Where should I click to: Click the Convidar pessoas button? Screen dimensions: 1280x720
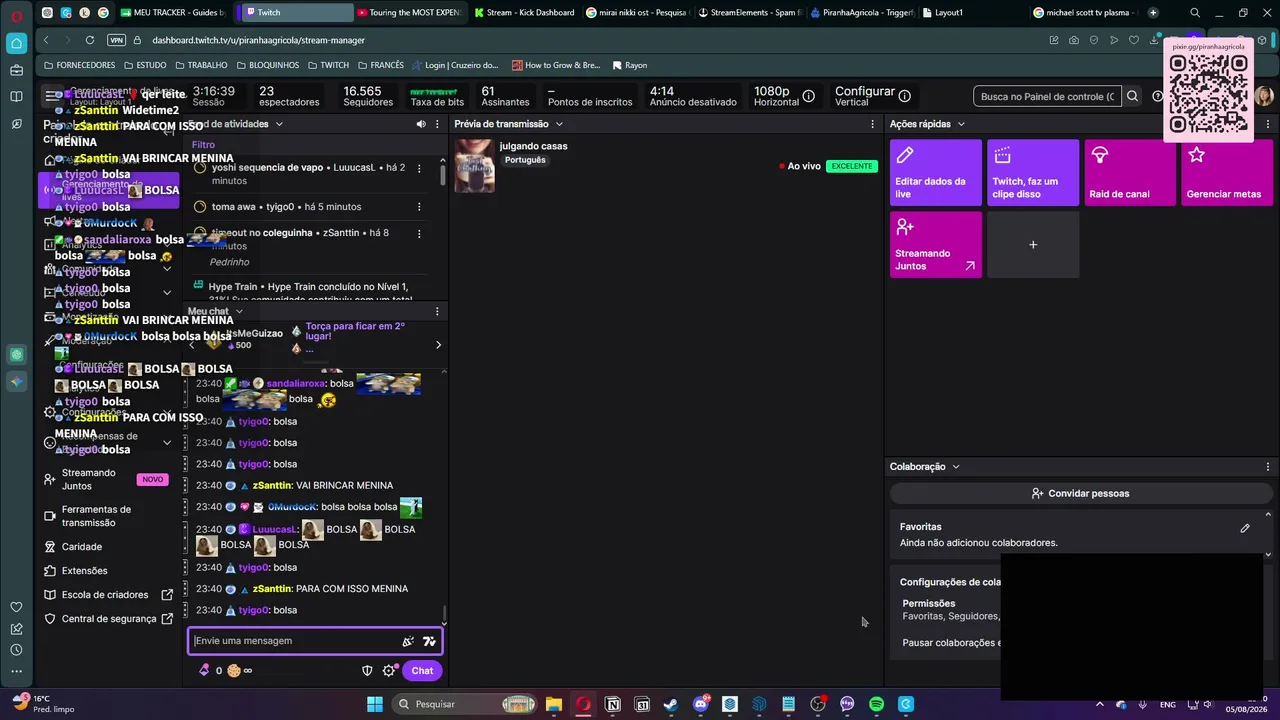pos(1081,493)
